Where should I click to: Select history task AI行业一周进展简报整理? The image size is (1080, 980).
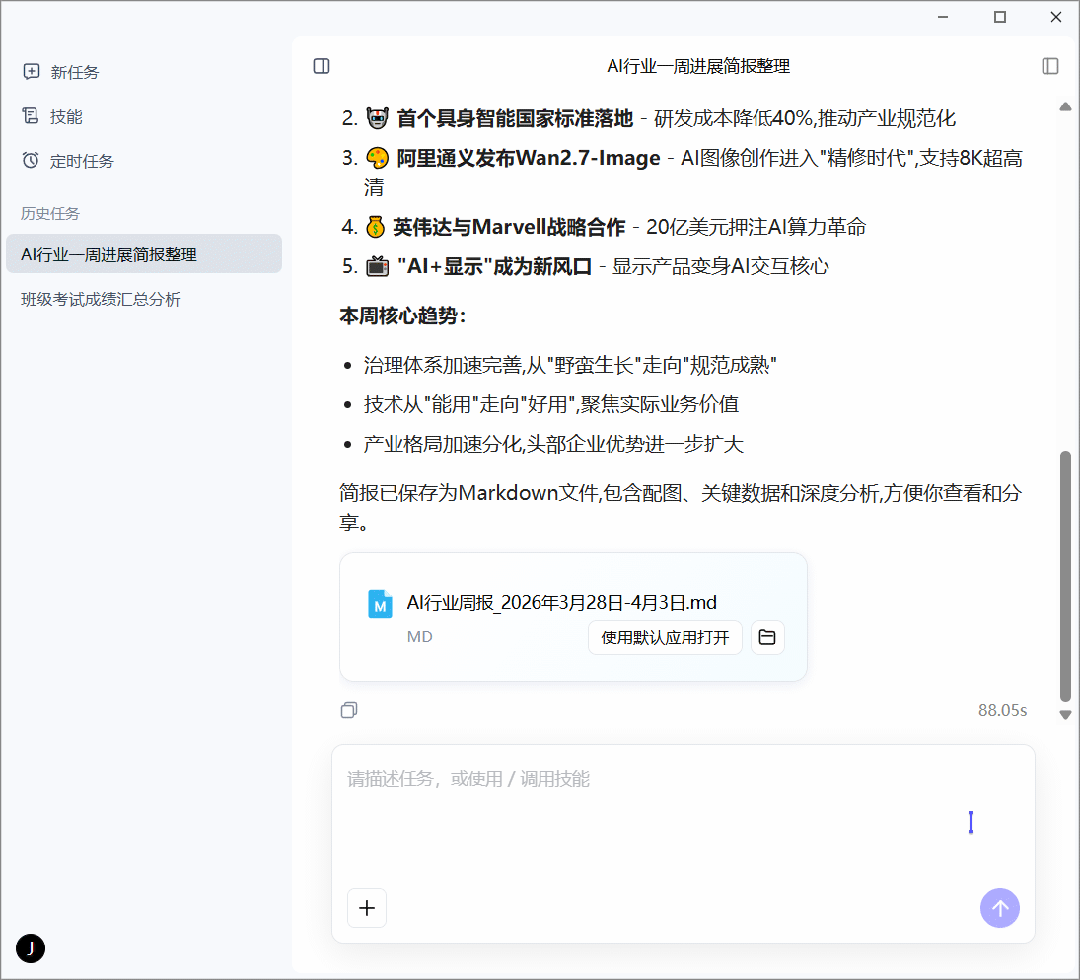coord(144,254)
